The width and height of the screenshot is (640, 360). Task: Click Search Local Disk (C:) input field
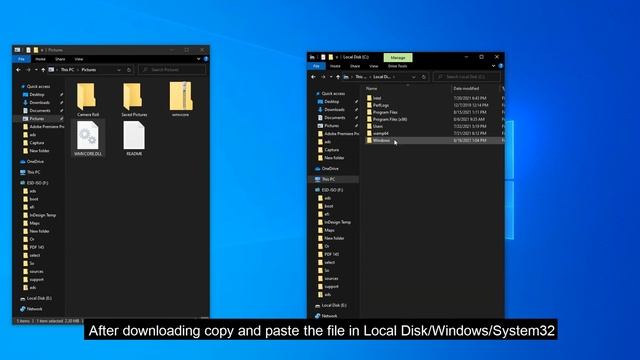pyautogui.click(x=466, y=77)
